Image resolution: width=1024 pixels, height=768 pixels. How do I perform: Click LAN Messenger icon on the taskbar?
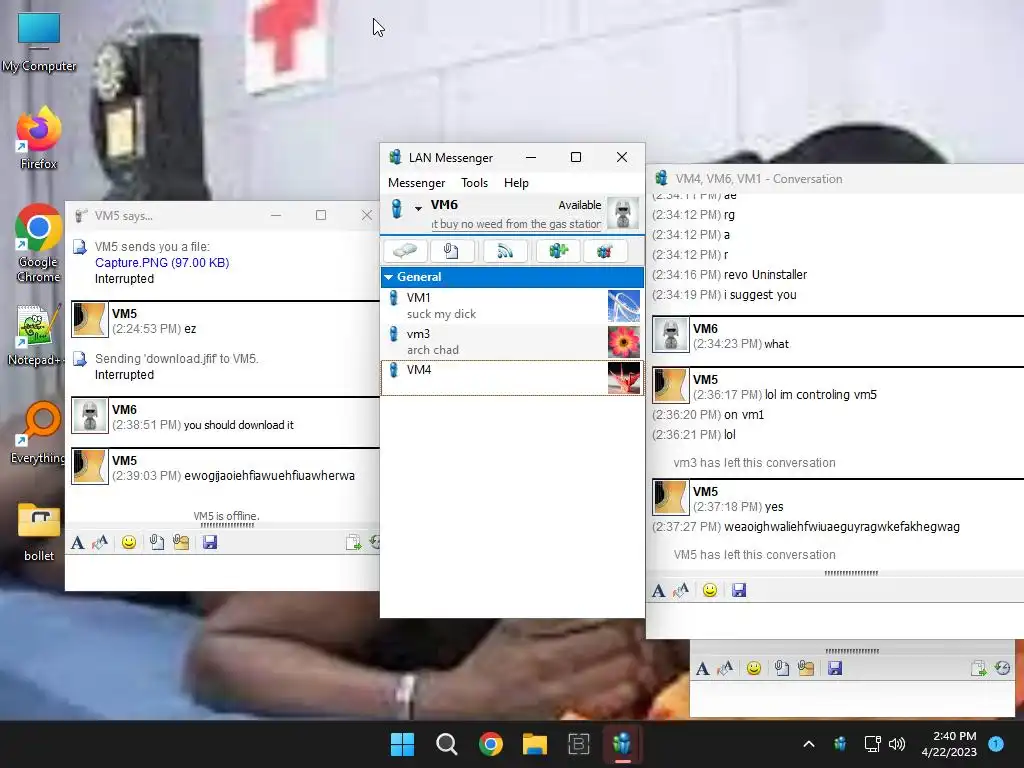point(622,744)
